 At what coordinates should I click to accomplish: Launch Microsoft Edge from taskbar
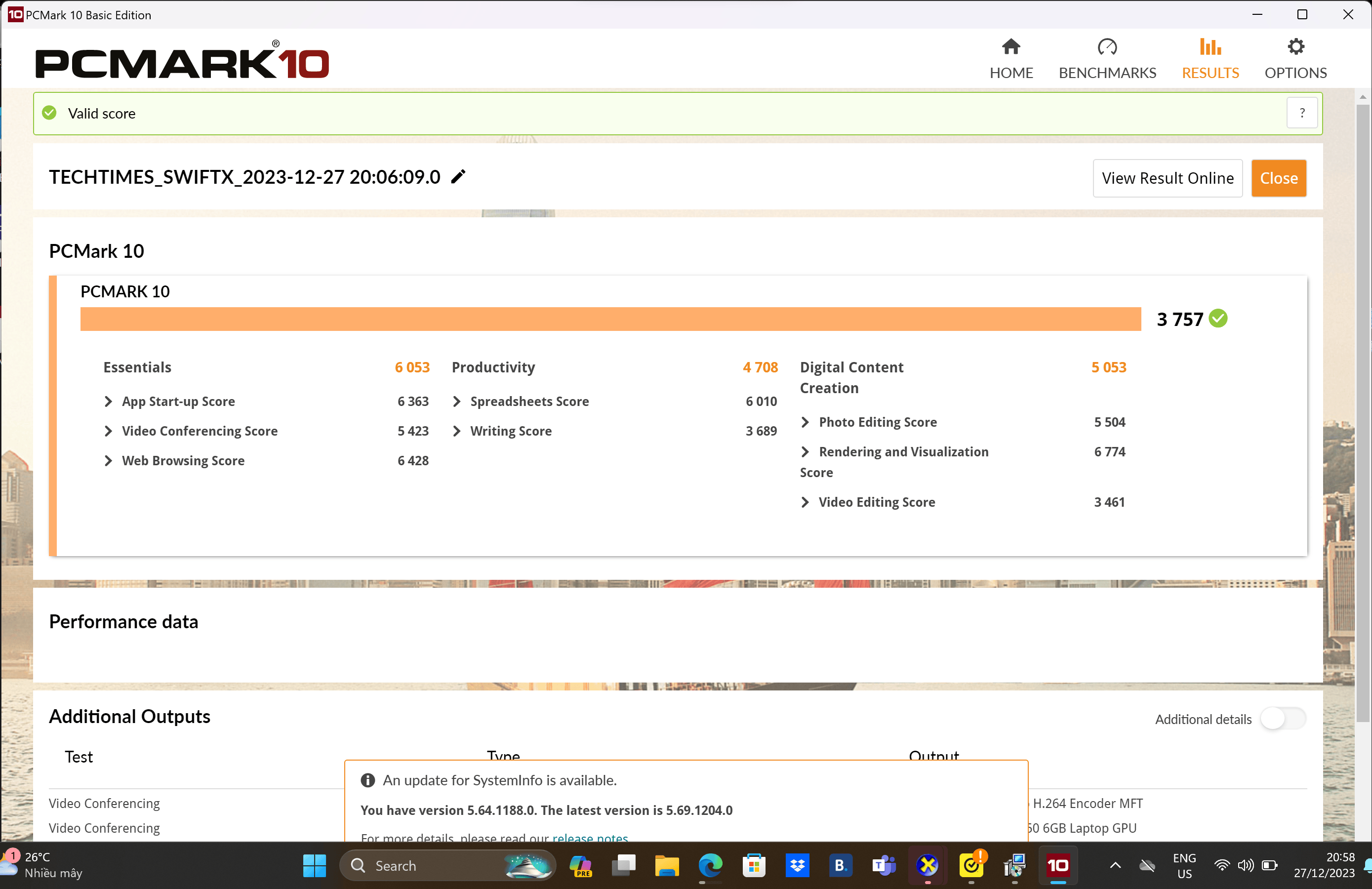pyautogui.click(x=710, y=865)
